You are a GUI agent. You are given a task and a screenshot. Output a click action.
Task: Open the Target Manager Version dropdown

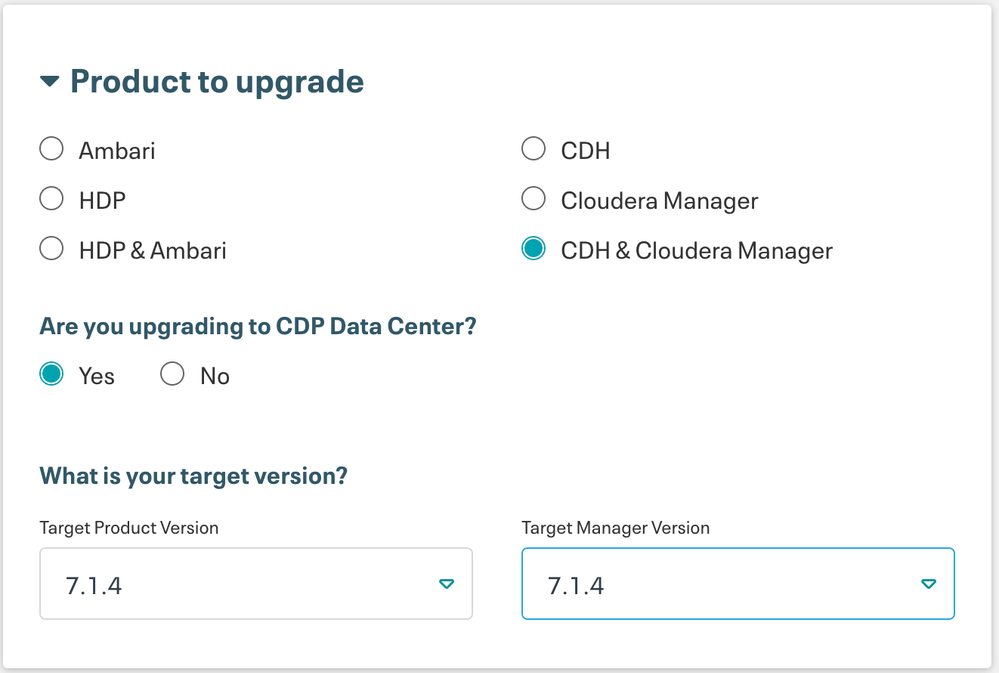(x=720, y=584)
